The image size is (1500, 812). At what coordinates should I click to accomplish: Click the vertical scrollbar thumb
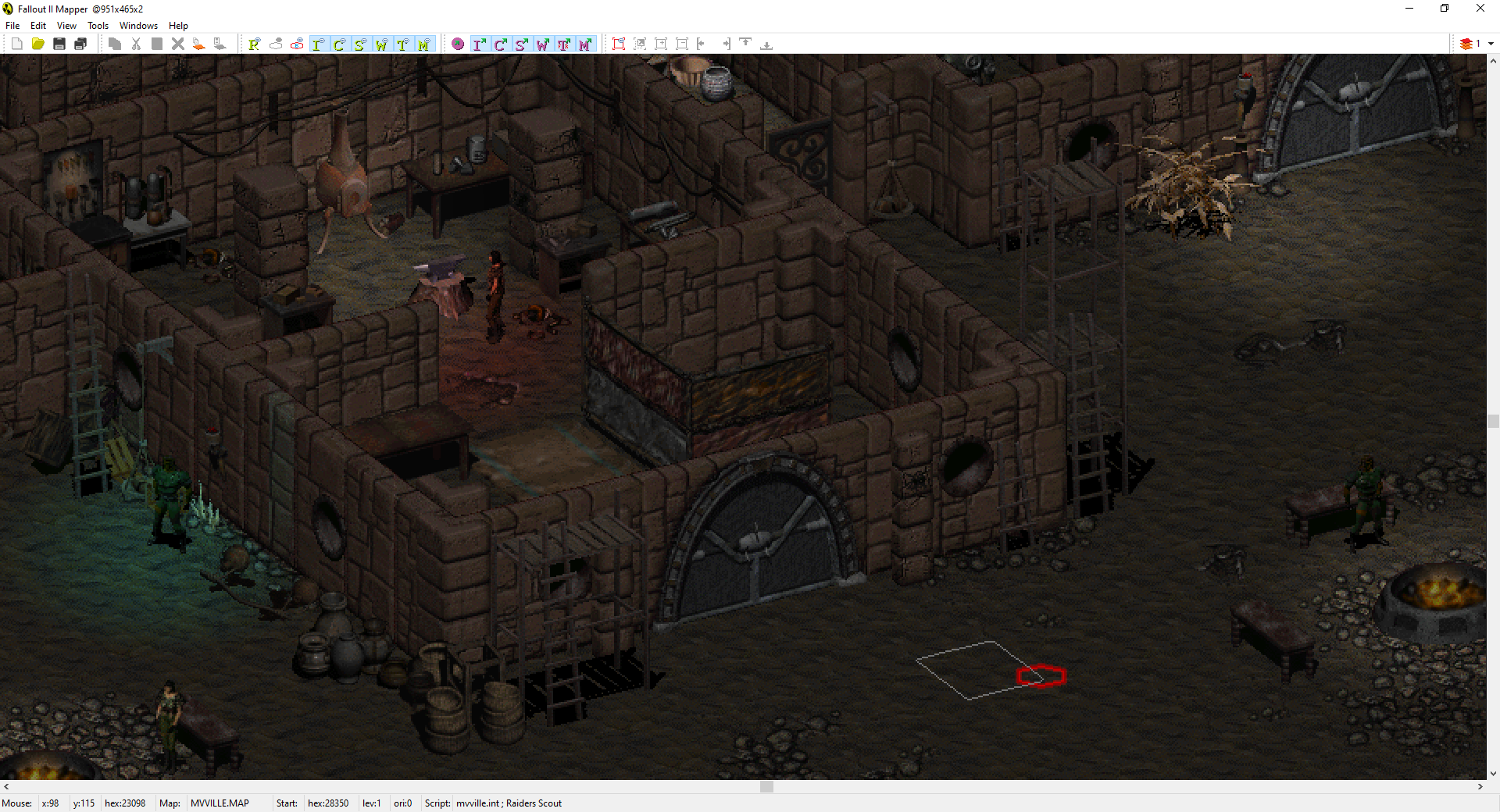tap(1493, 421)
